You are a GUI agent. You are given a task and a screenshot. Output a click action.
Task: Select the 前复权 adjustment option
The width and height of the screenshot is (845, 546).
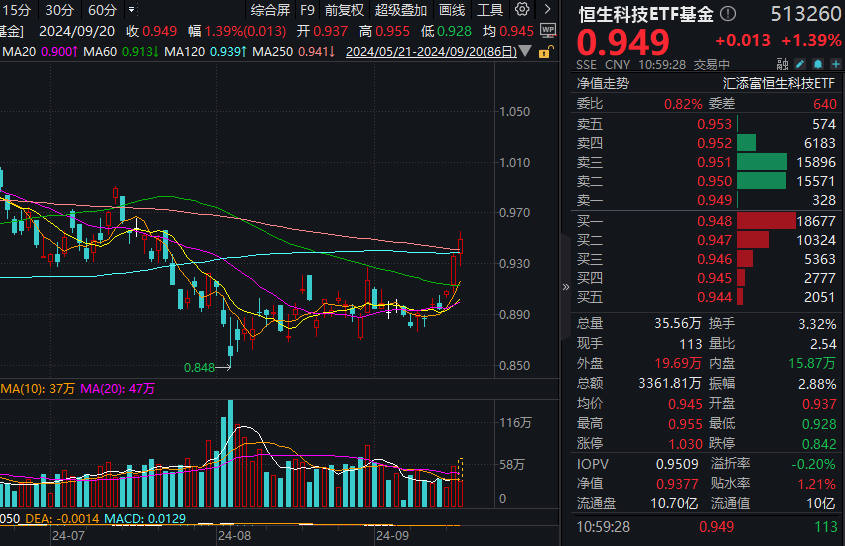[x=344, y=10]
